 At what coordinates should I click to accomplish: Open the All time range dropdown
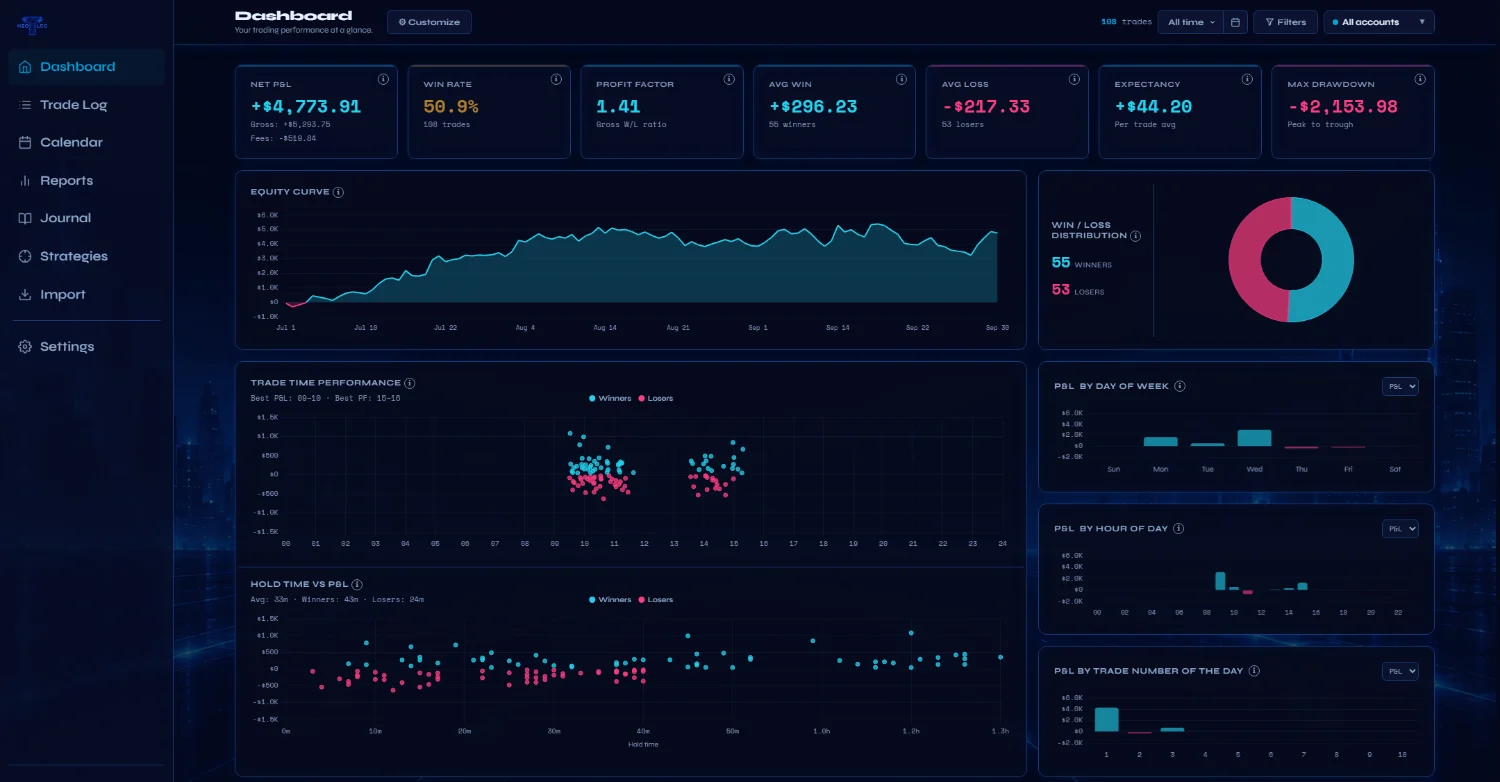[x=1190, y=22]
